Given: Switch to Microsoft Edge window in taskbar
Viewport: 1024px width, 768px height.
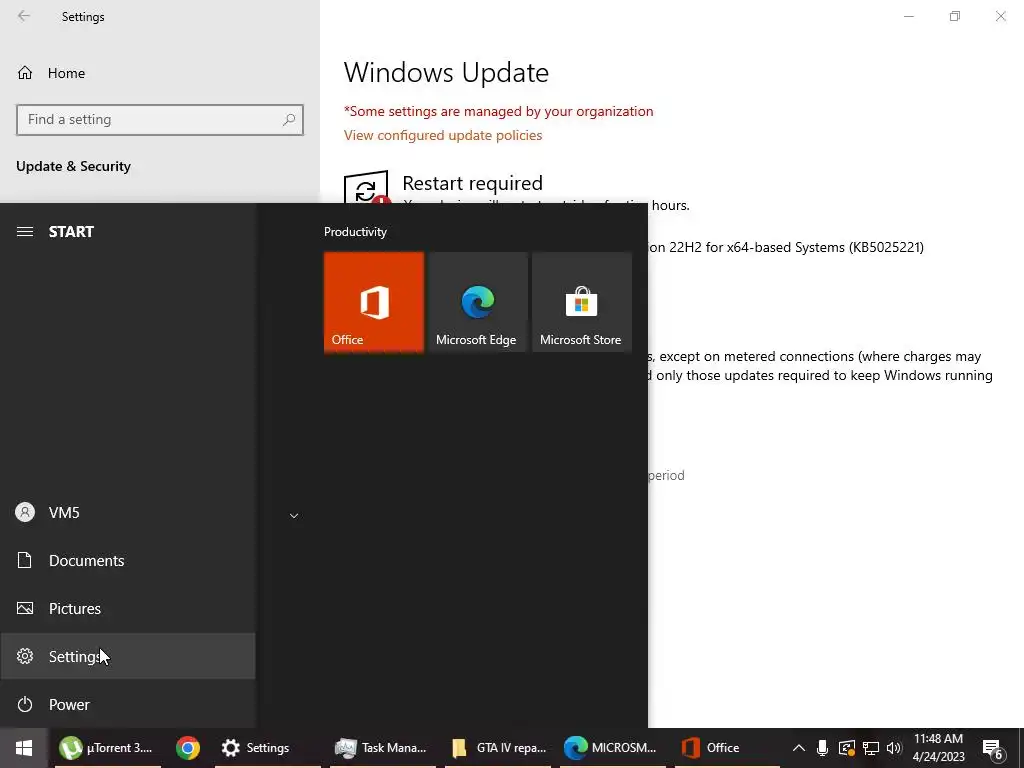Looking at the screenshot, I should point(612,748).
